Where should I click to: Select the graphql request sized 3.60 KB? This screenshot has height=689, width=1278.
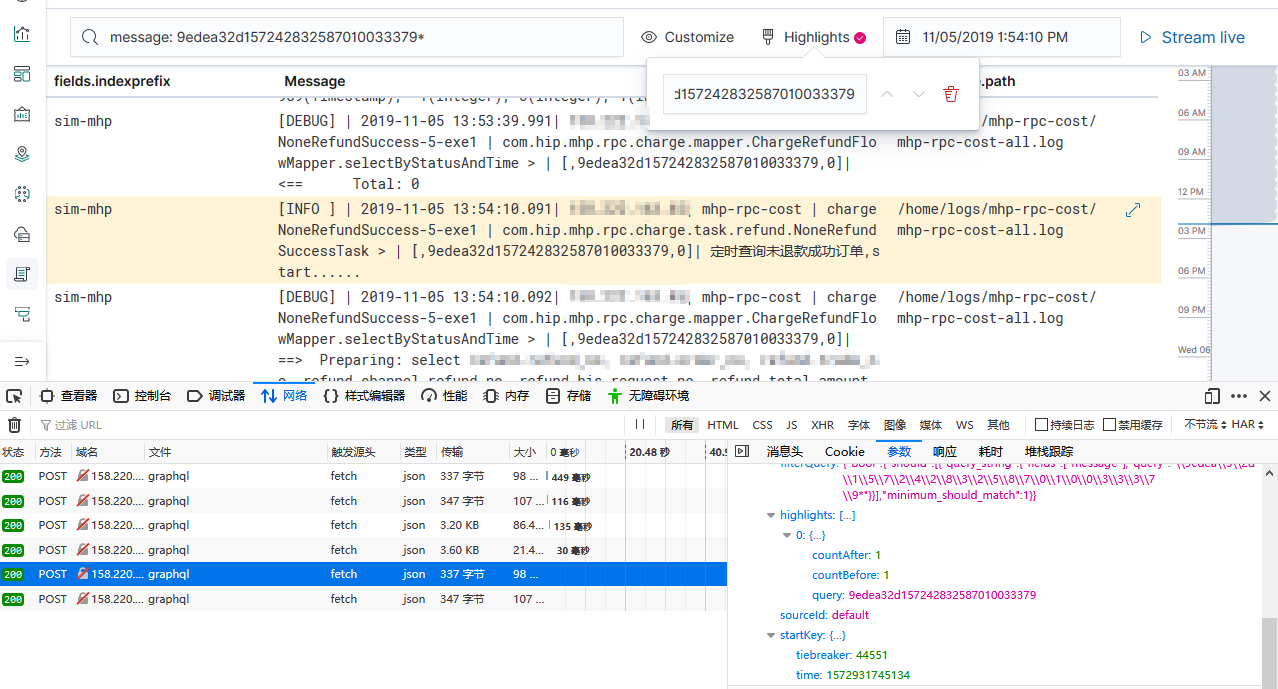tap(363, 550)
